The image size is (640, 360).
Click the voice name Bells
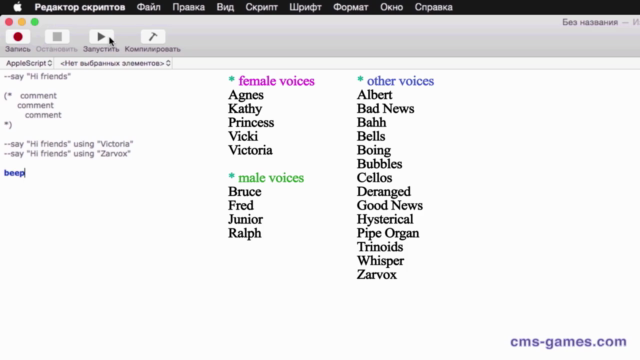point(371,136)
